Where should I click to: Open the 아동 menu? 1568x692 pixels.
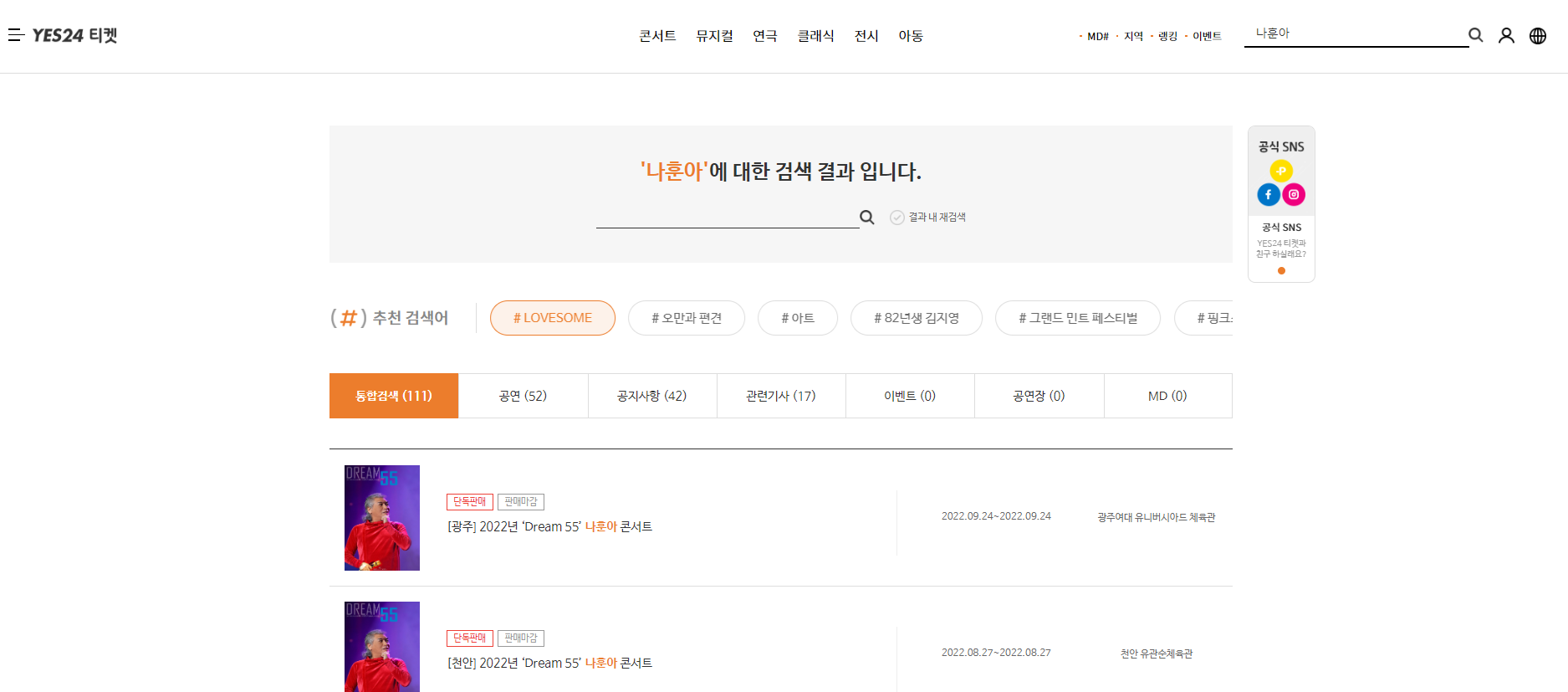911,36
